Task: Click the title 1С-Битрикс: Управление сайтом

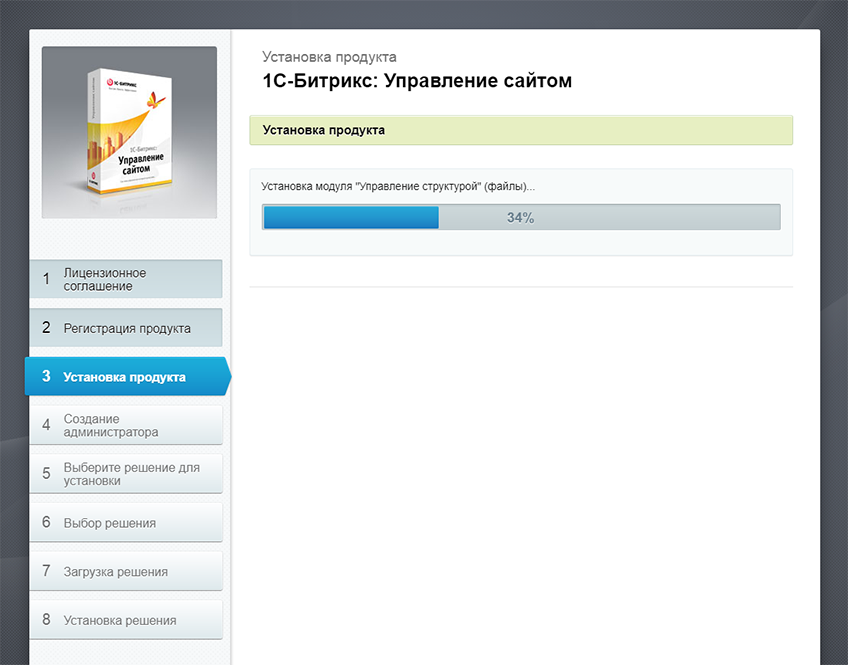Action: coord(417,81)
